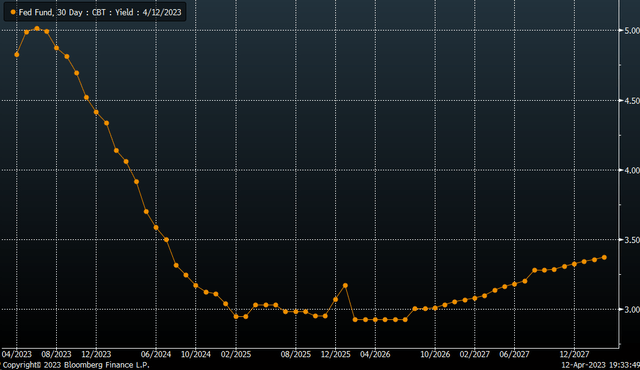Click the 10/2026 x-axis date label

(435, 354)
